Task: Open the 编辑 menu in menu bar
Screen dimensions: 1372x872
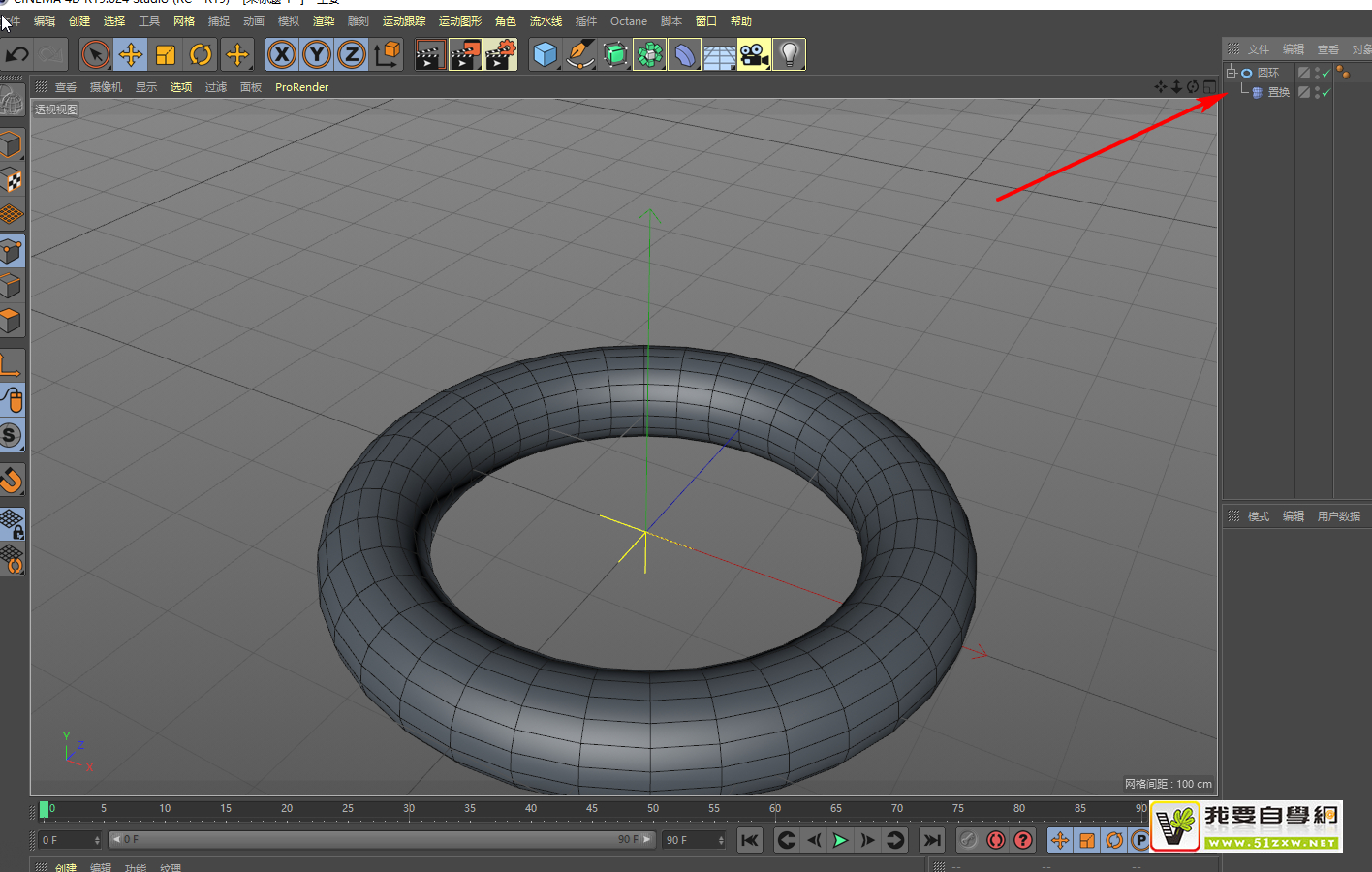Action: point(45,21)
